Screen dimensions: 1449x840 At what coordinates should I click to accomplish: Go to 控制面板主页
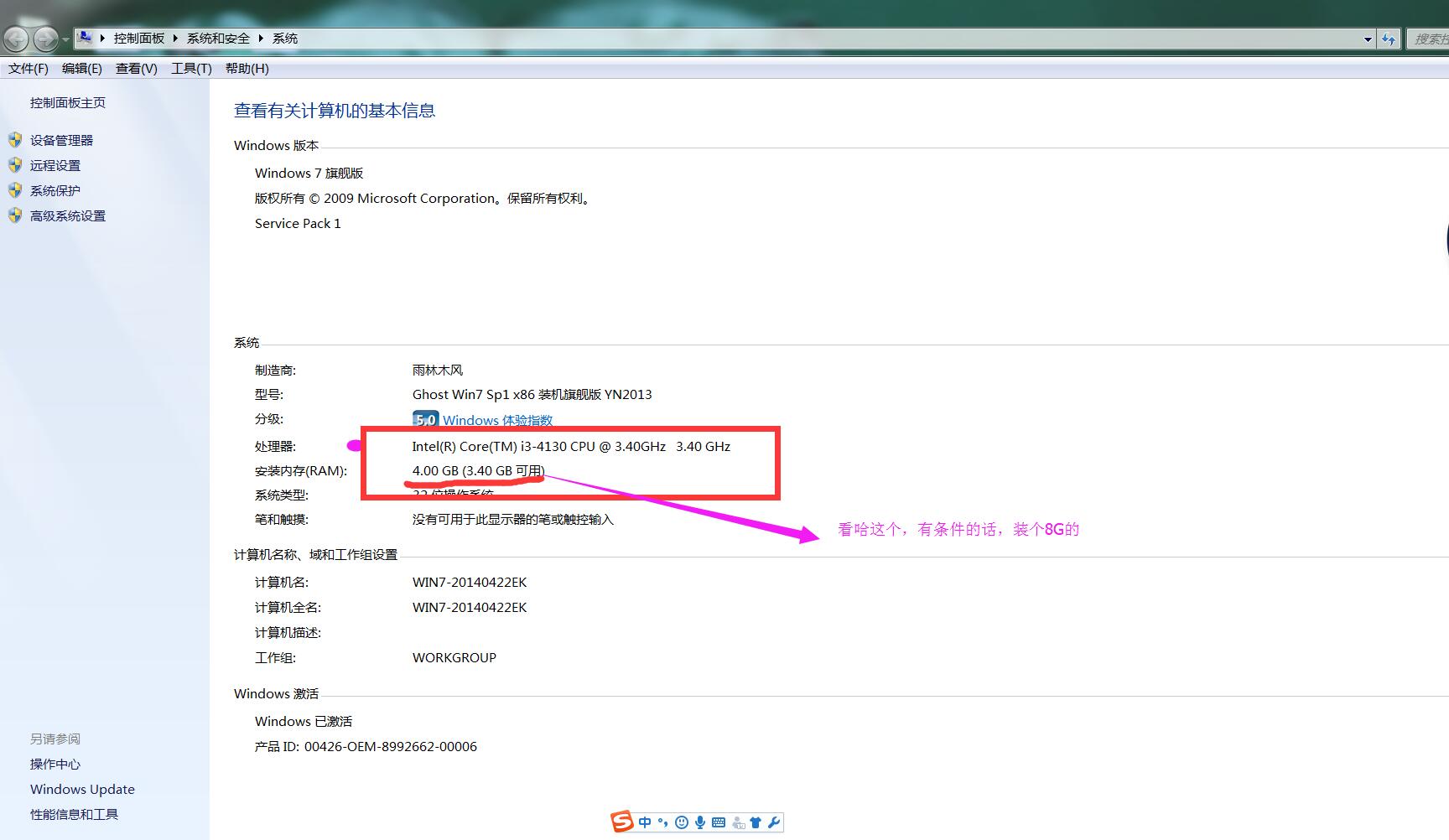pos(68,103)
